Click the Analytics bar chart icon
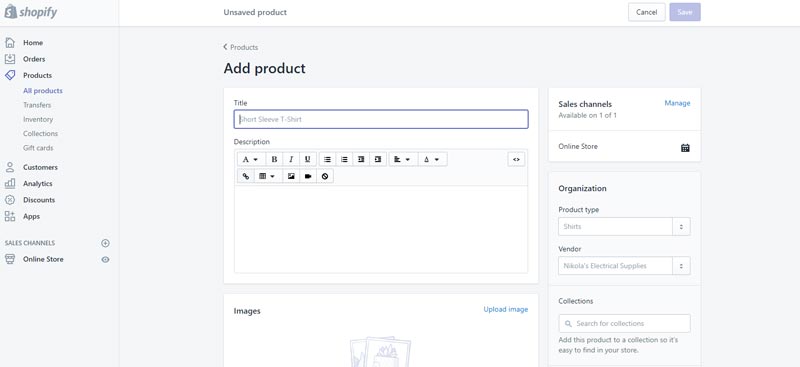The image size is (800, 367). [10, 184]
